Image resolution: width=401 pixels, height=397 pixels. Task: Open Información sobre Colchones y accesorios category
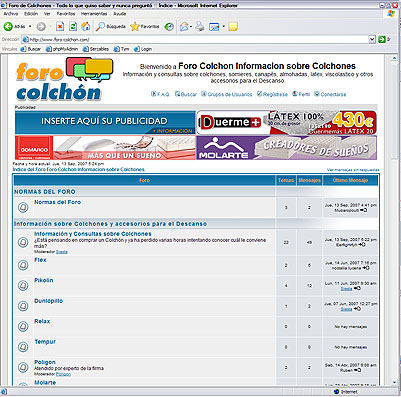(x=110, y=224)
